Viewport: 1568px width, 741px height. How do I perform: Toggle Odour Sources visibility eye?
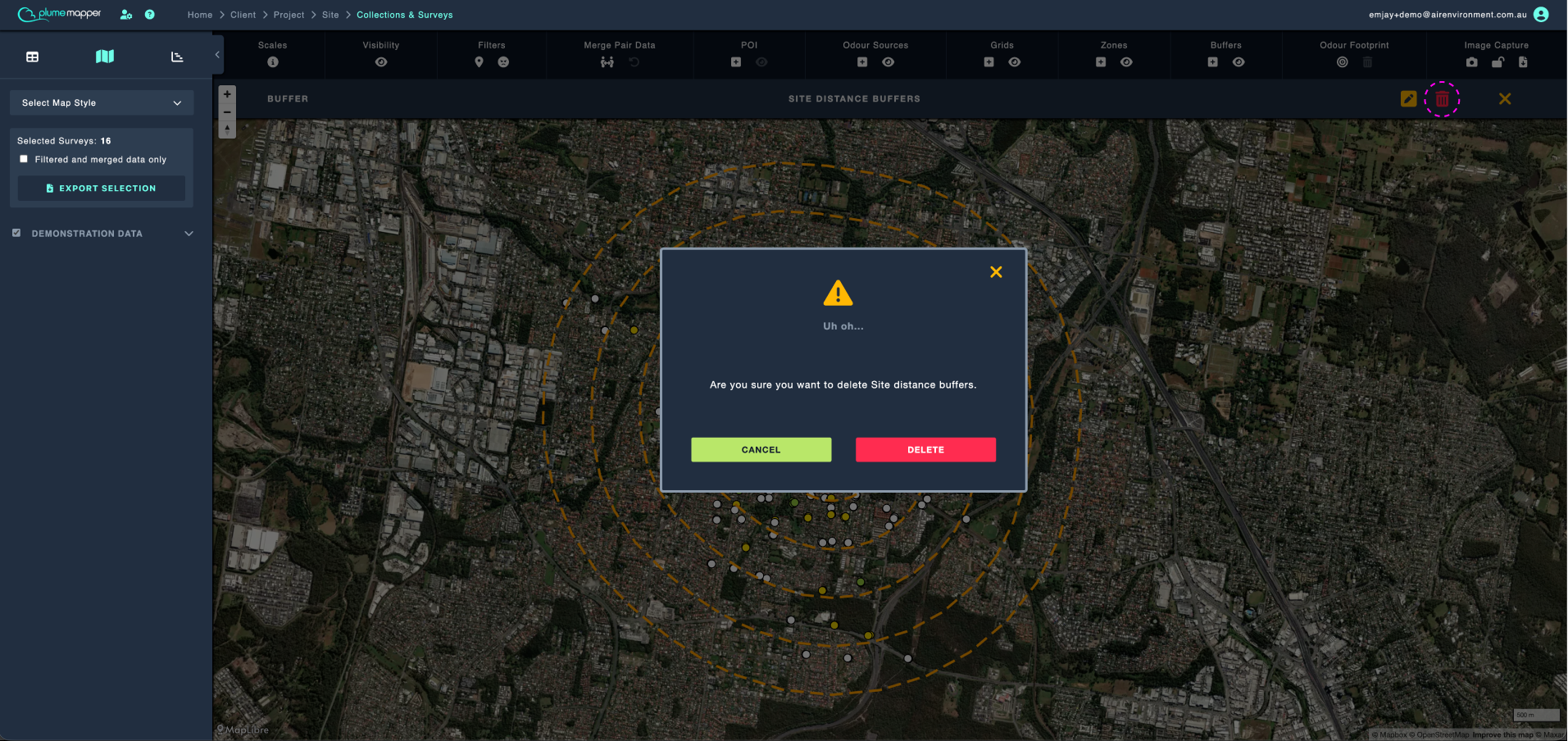pyautogui.click(x=889, y=62)
